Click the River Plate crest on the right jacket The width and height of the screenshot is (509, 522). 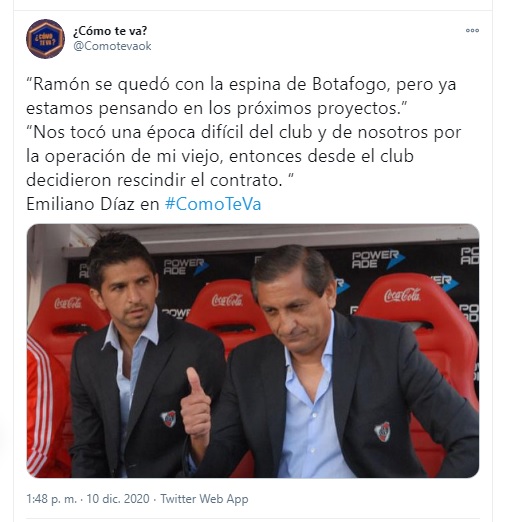[382, 432]
